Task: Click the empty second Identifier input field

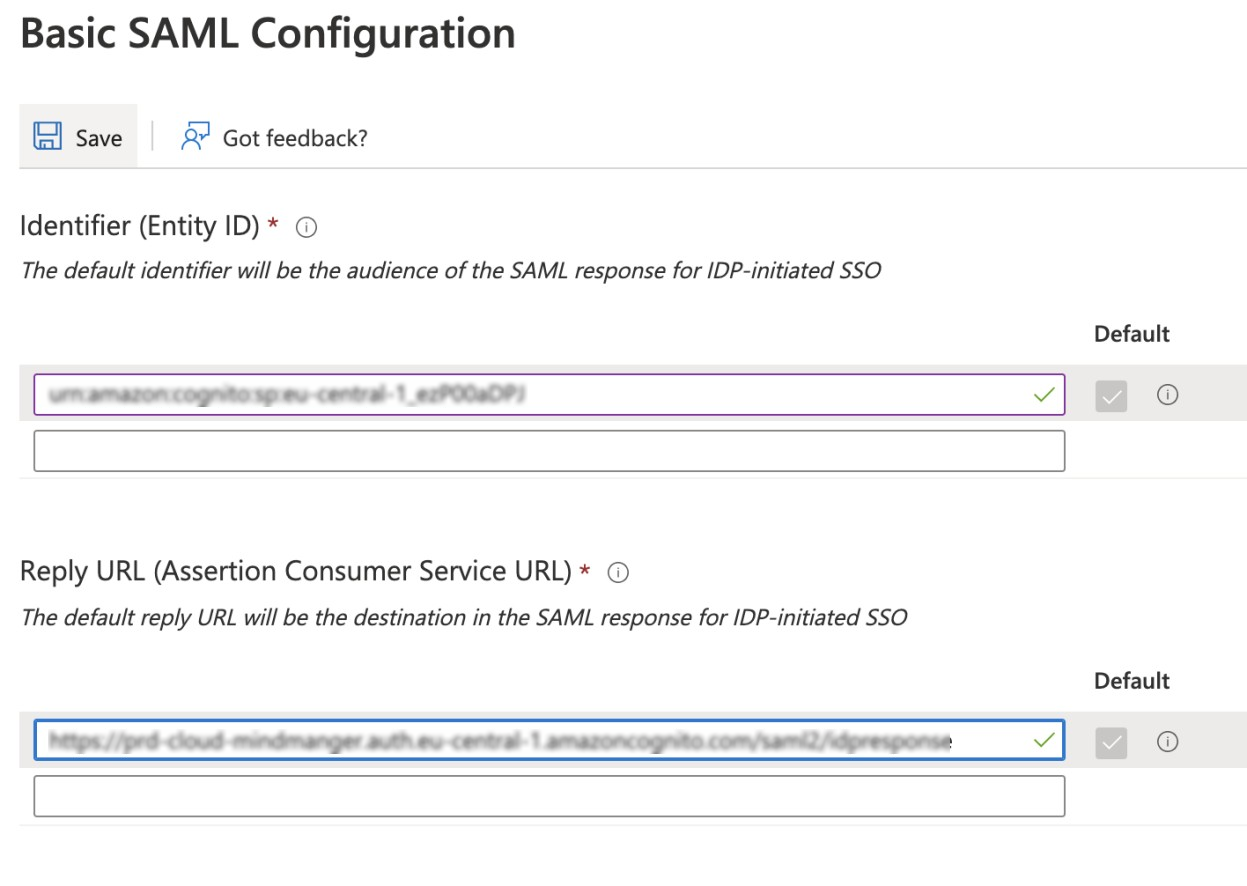Action: tap(548, 451)
